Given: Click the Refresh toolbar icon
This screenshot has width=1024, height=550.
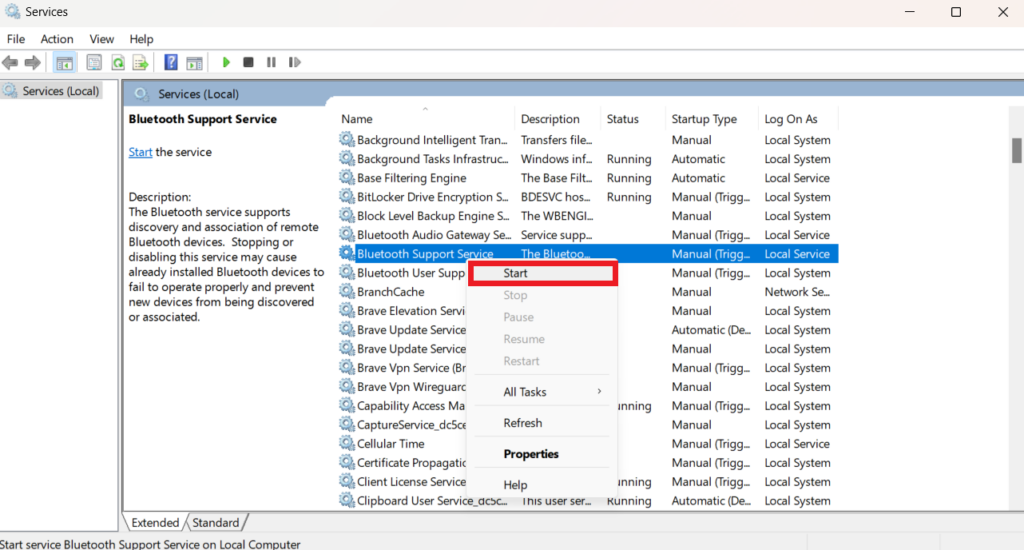Looking at the screenshot, I should click(118, 63).
